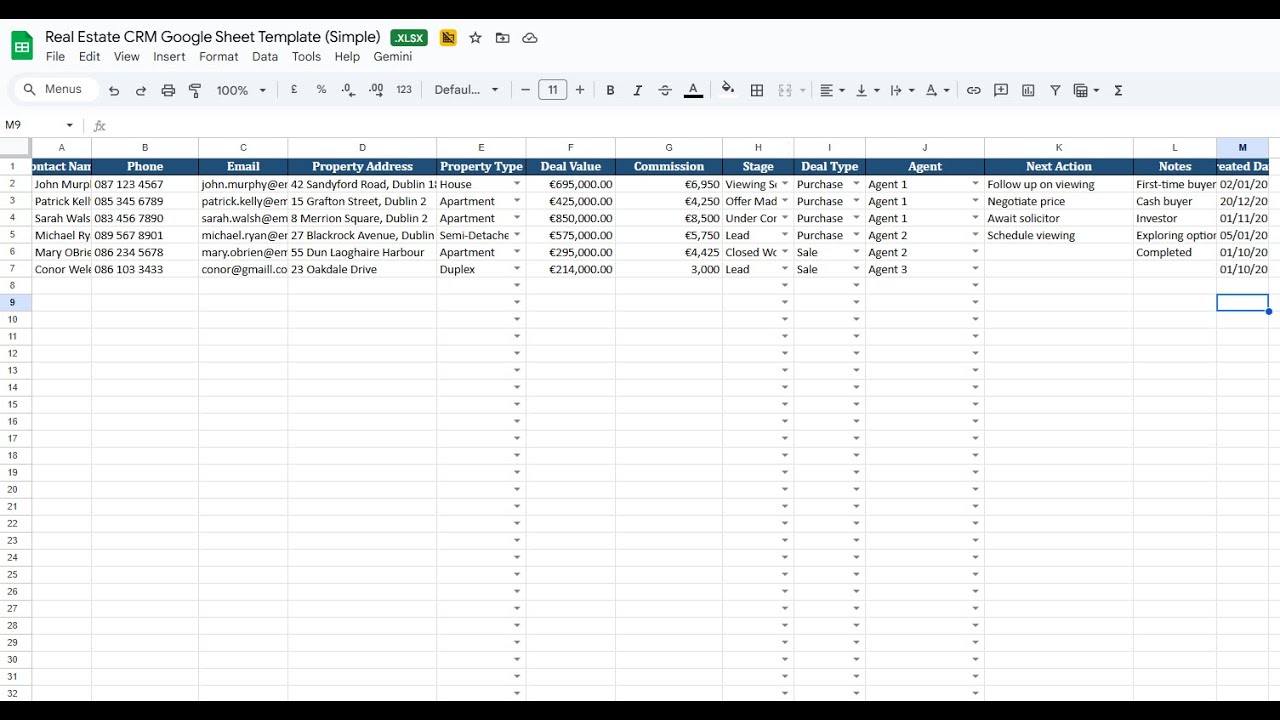
Task: Open Deal Type dropdown in Conor row
Action: point(856,269)
